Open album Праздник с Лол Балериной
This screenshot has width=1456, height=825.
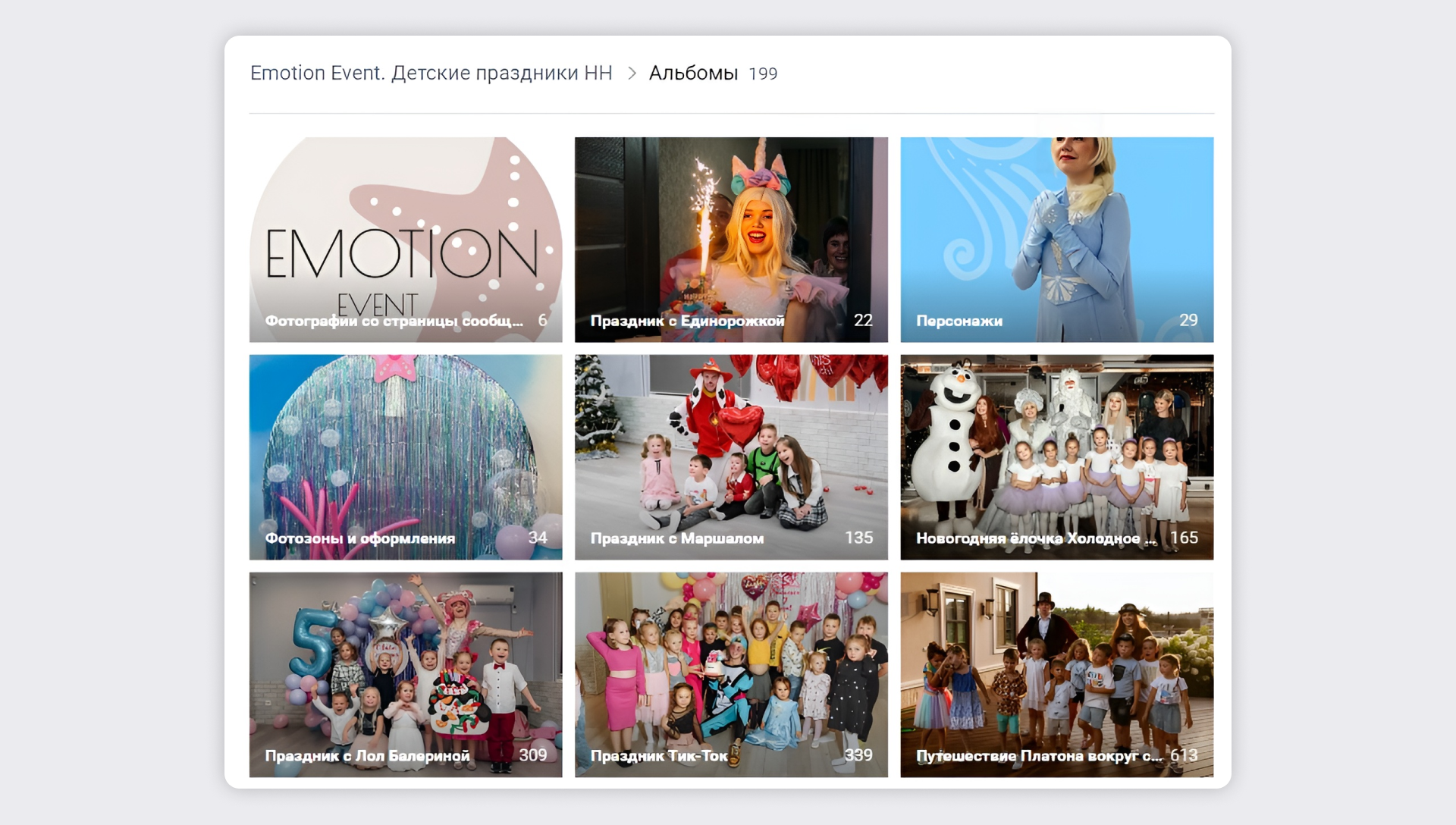pyautogui.click(x=406, y=675)
